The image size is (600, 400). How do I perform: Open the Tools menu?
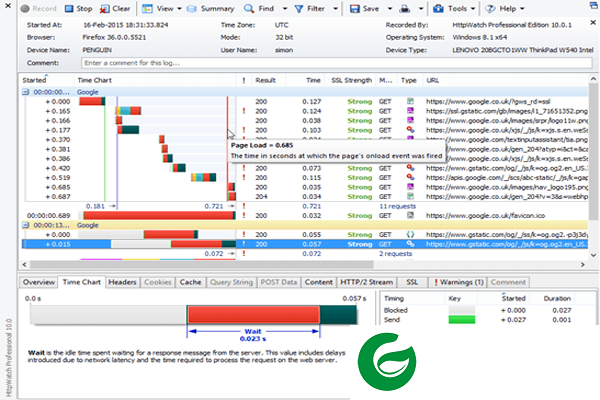click(x=454, y=8)
